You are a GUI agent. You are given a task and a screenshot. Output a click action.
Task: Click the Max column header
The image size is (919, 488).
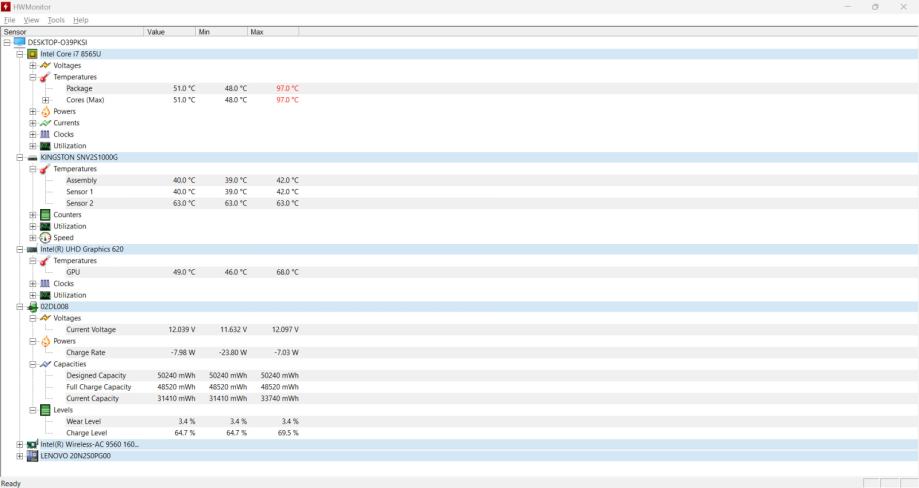(x=257, y=32)
